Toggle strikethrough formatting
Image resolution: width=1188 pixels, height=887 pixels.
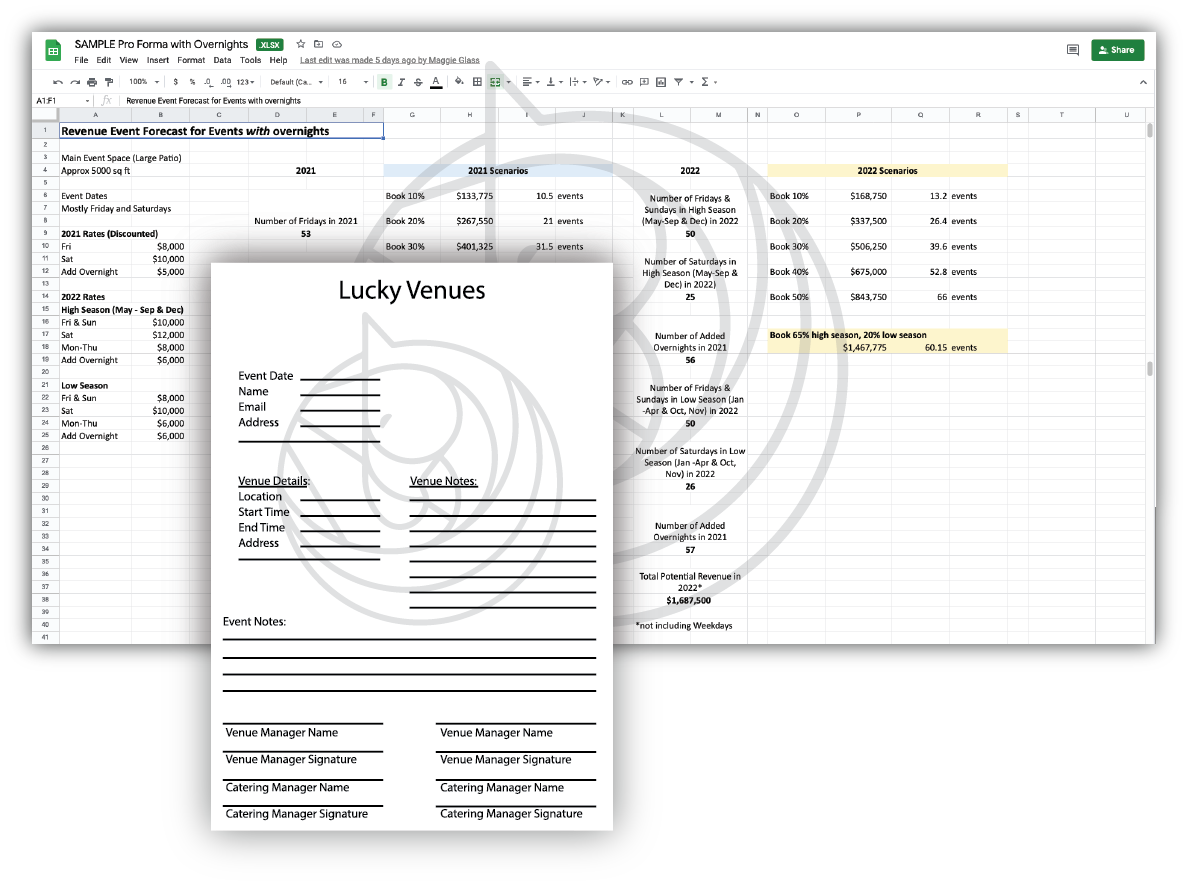[418, 82]
